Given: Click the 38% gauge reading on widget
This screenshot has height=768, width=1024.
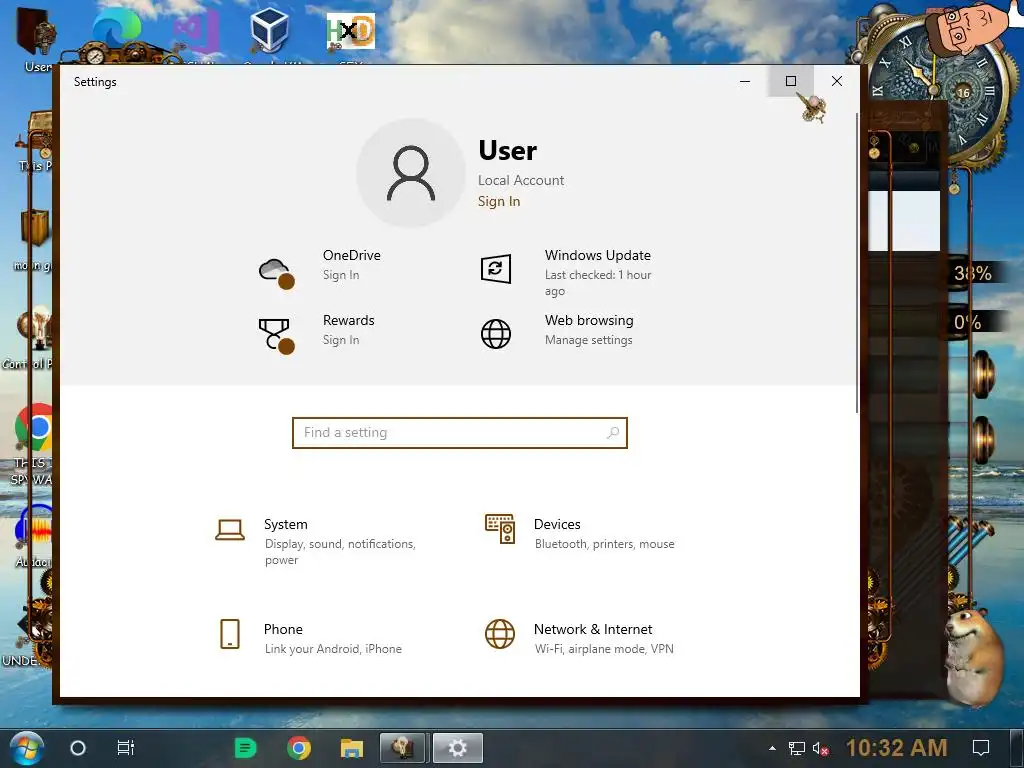Looking at the screenshot, I should [972, 273].
